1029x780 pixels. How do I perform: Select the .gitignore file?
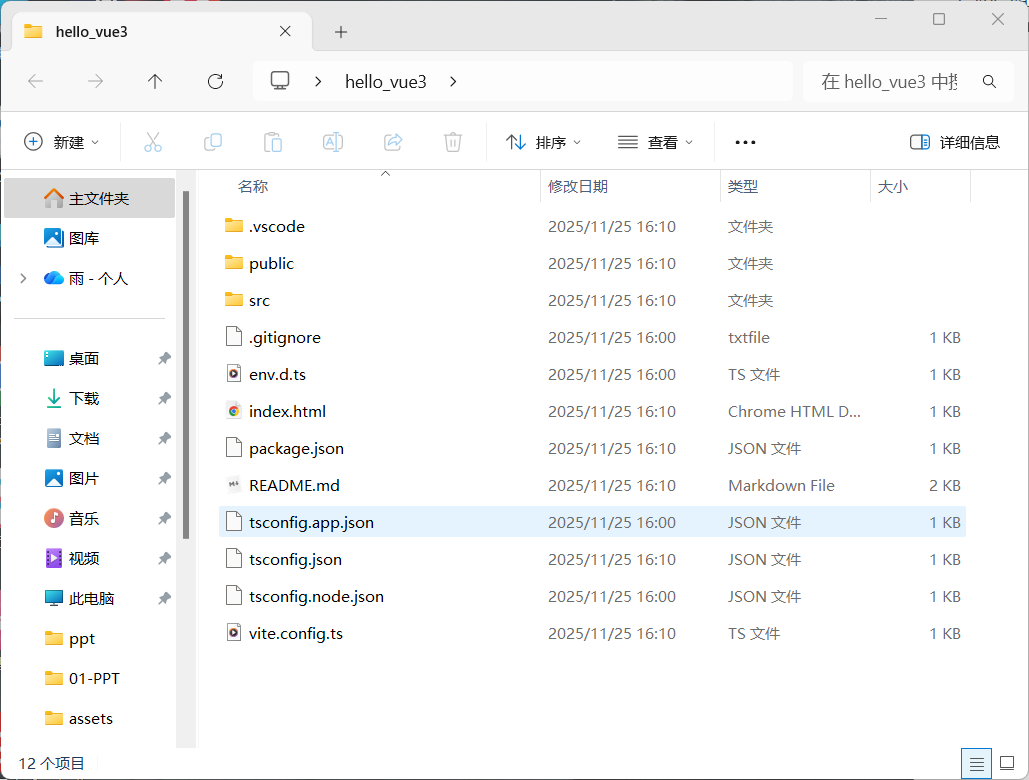coord(592,337)
